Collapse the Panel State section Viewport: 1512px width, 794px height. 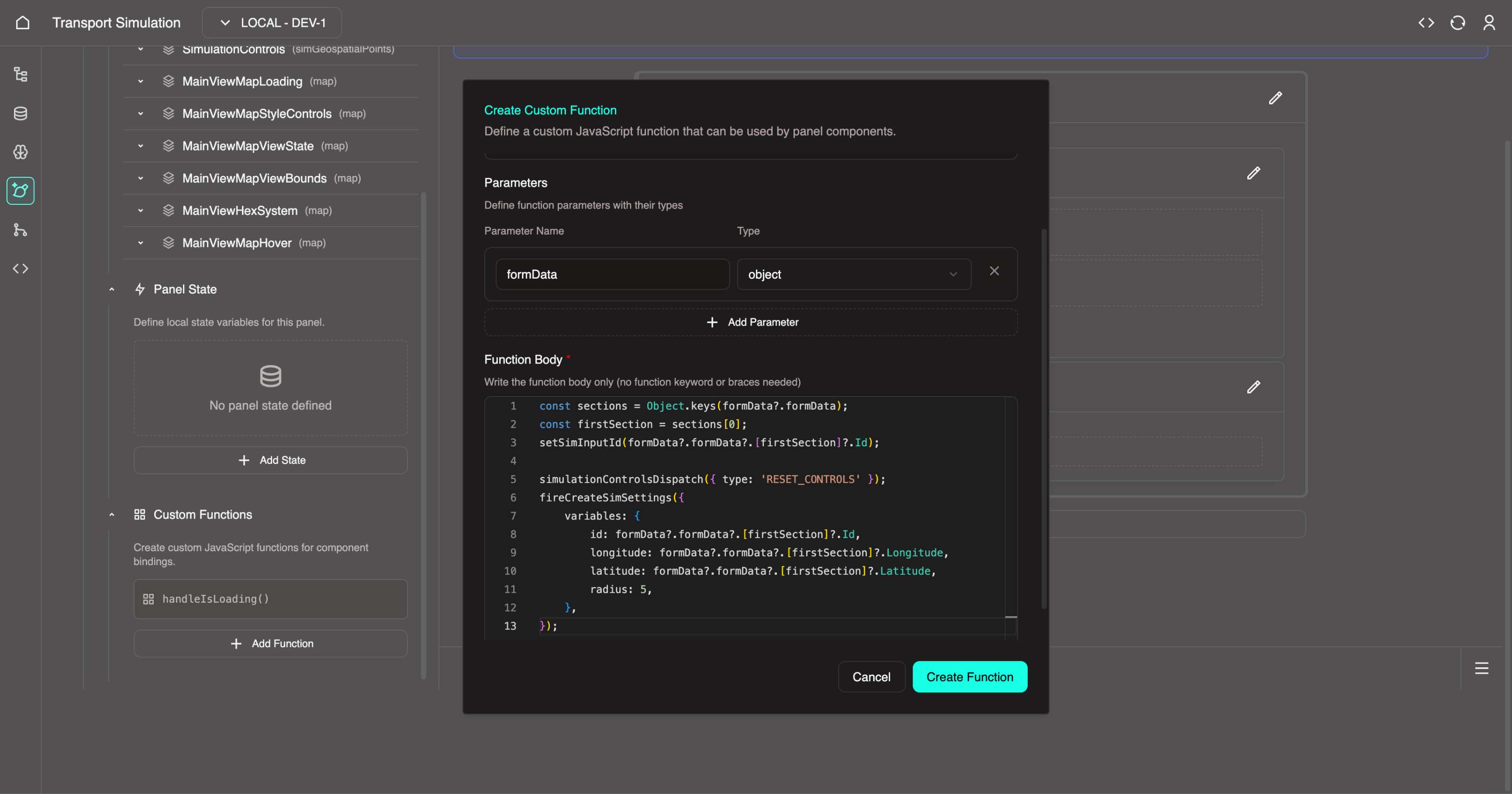(x=111, y=289)
